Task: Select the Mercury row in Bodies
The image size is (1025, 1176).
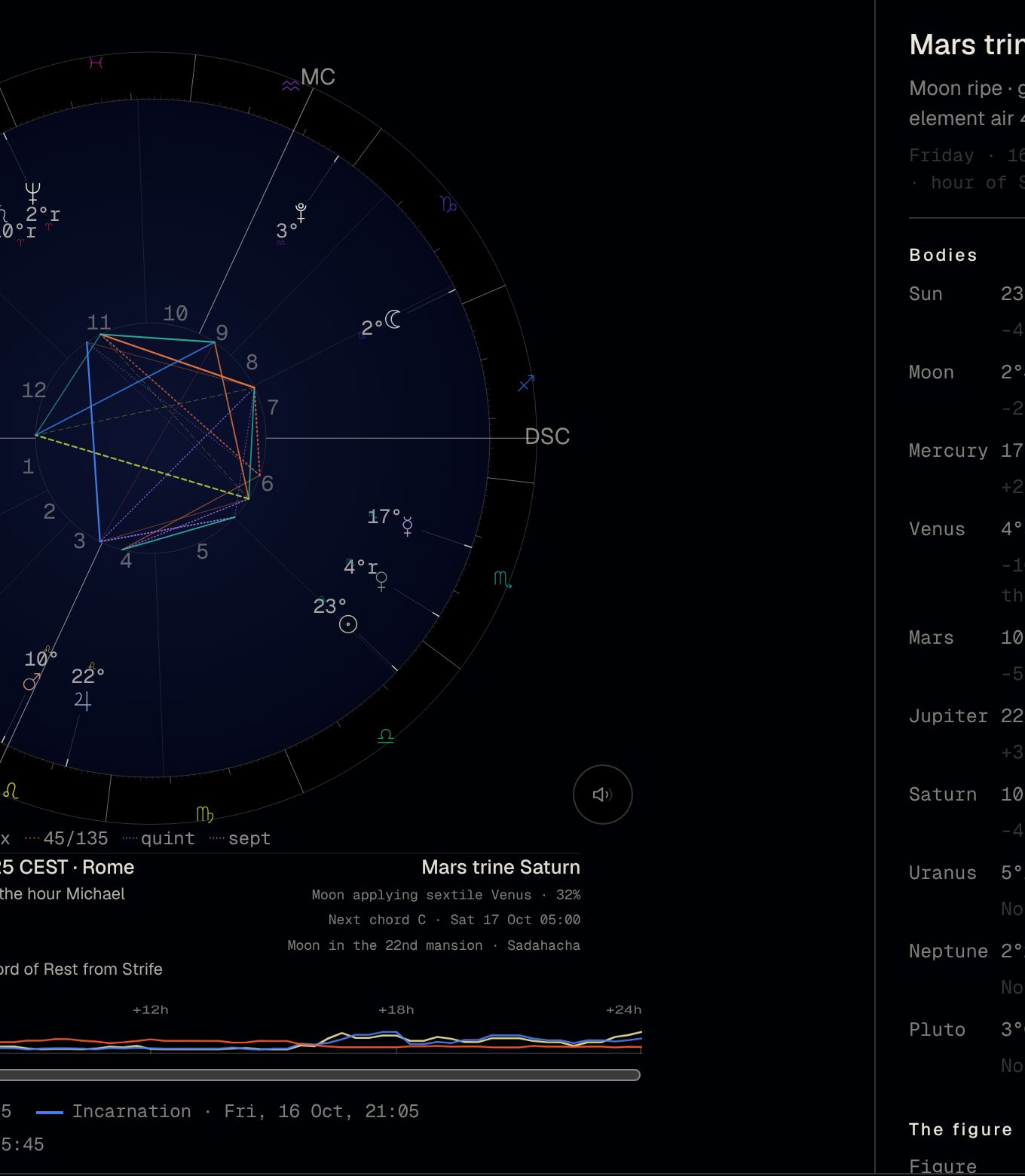Action: (967, 467)
